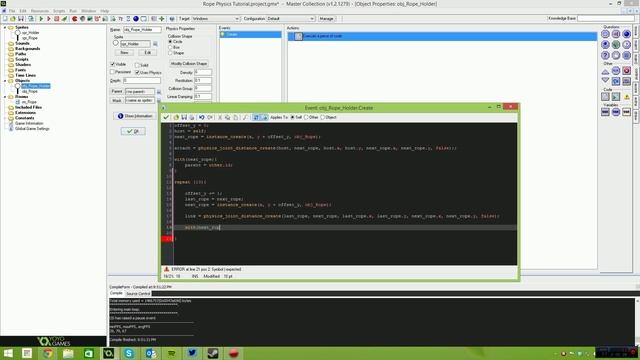Click the Redo arrow in code editor toolbar
The image size is (640, 360).
tap(210, 118)
